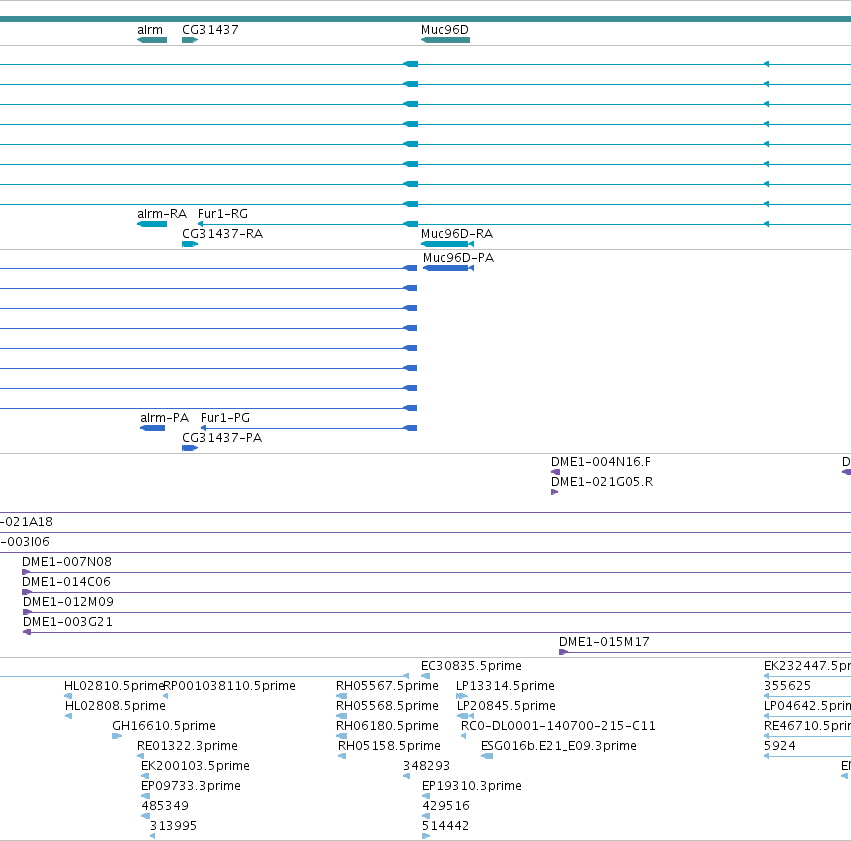Select the 485349 EST label
This screenshot has width=851, height=841.
[x=165, y=807]
